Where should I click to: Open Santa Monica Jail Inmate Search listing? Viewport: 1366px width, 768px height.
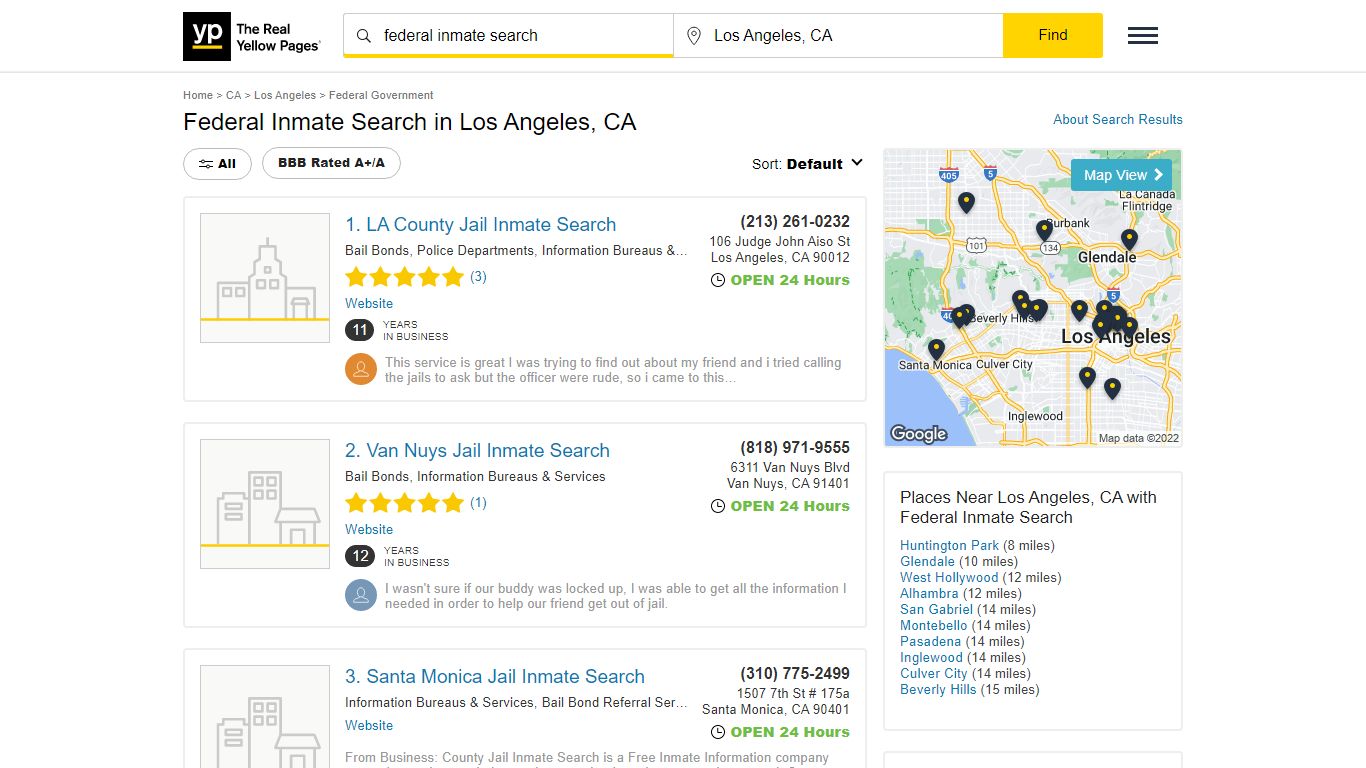tap(495, 677)
